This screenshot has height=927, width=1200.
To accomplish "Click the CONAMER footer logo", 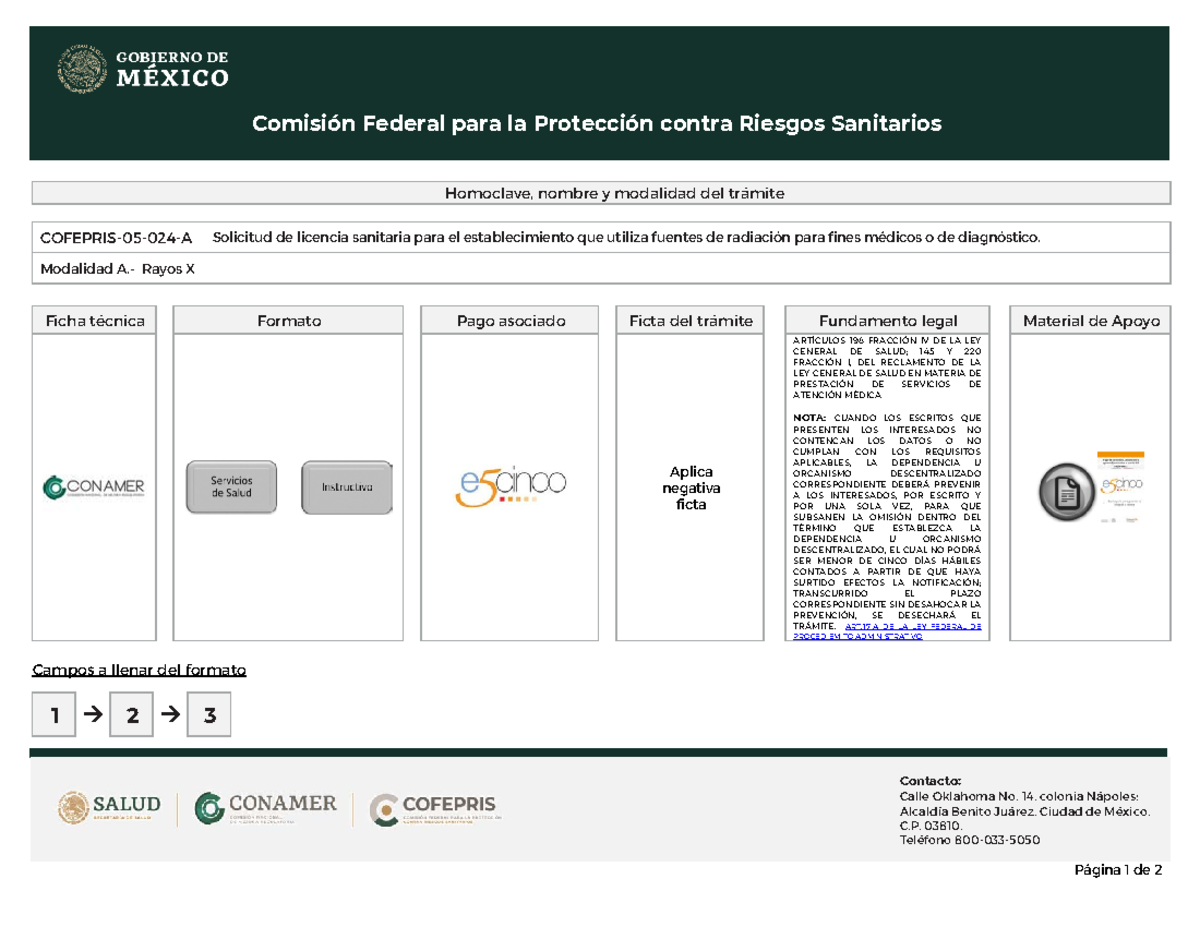I will click(x=266, y=804).
